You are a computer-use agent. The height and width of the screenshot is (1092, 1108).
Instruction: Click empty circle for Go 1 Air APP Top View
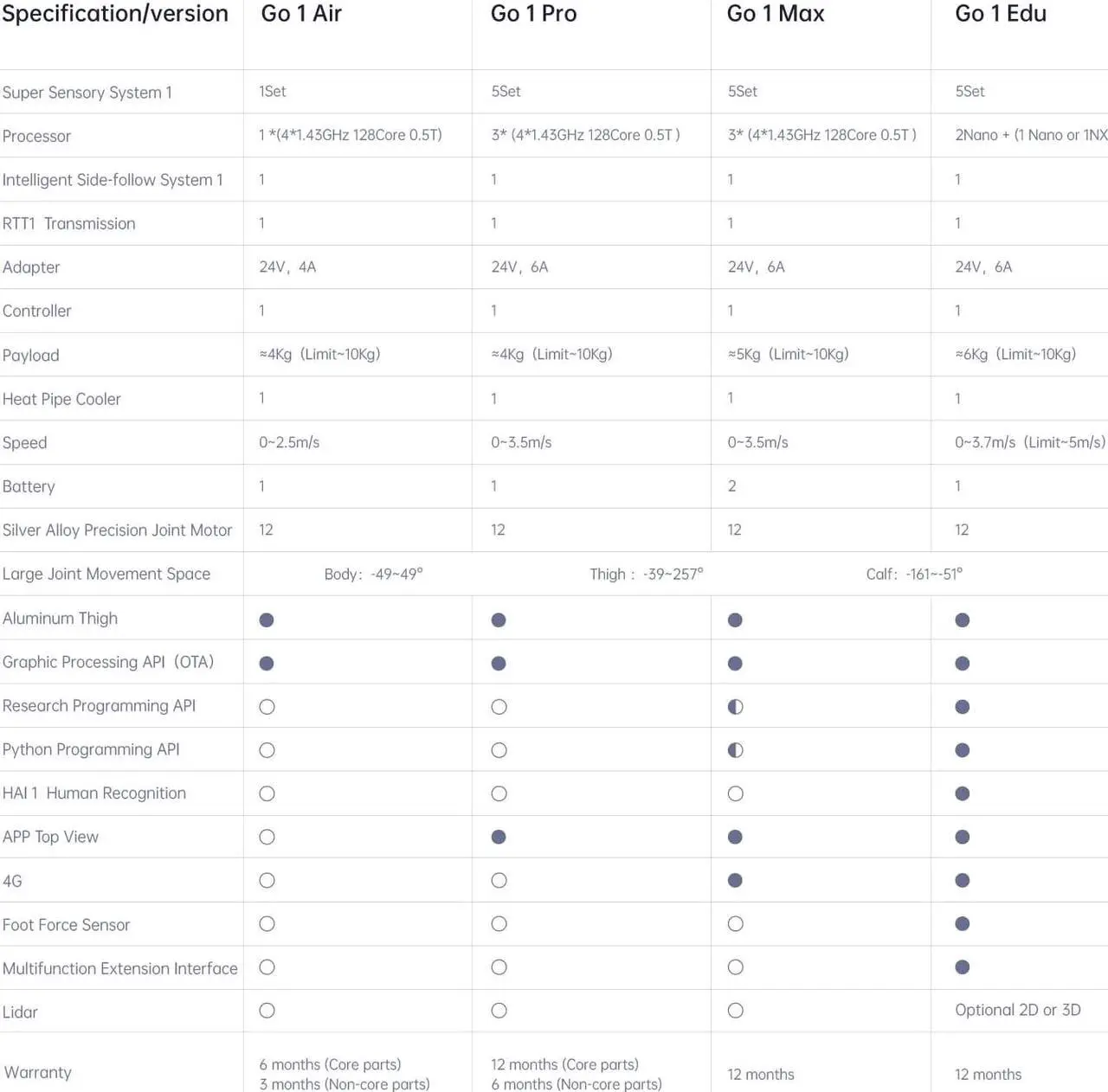coord(267,837)
